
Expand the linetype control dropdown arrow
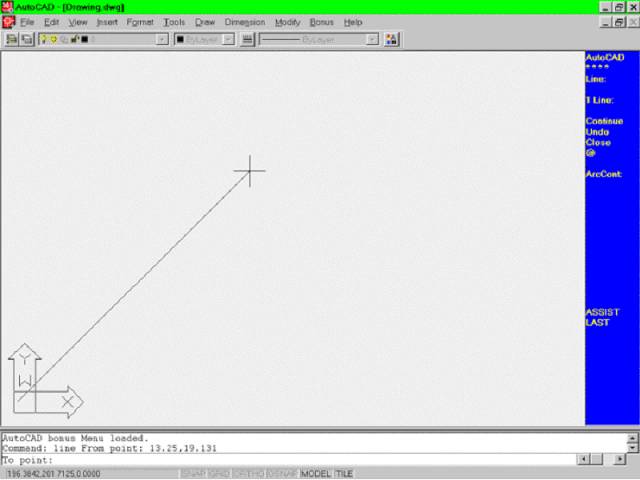coord(372,40)
